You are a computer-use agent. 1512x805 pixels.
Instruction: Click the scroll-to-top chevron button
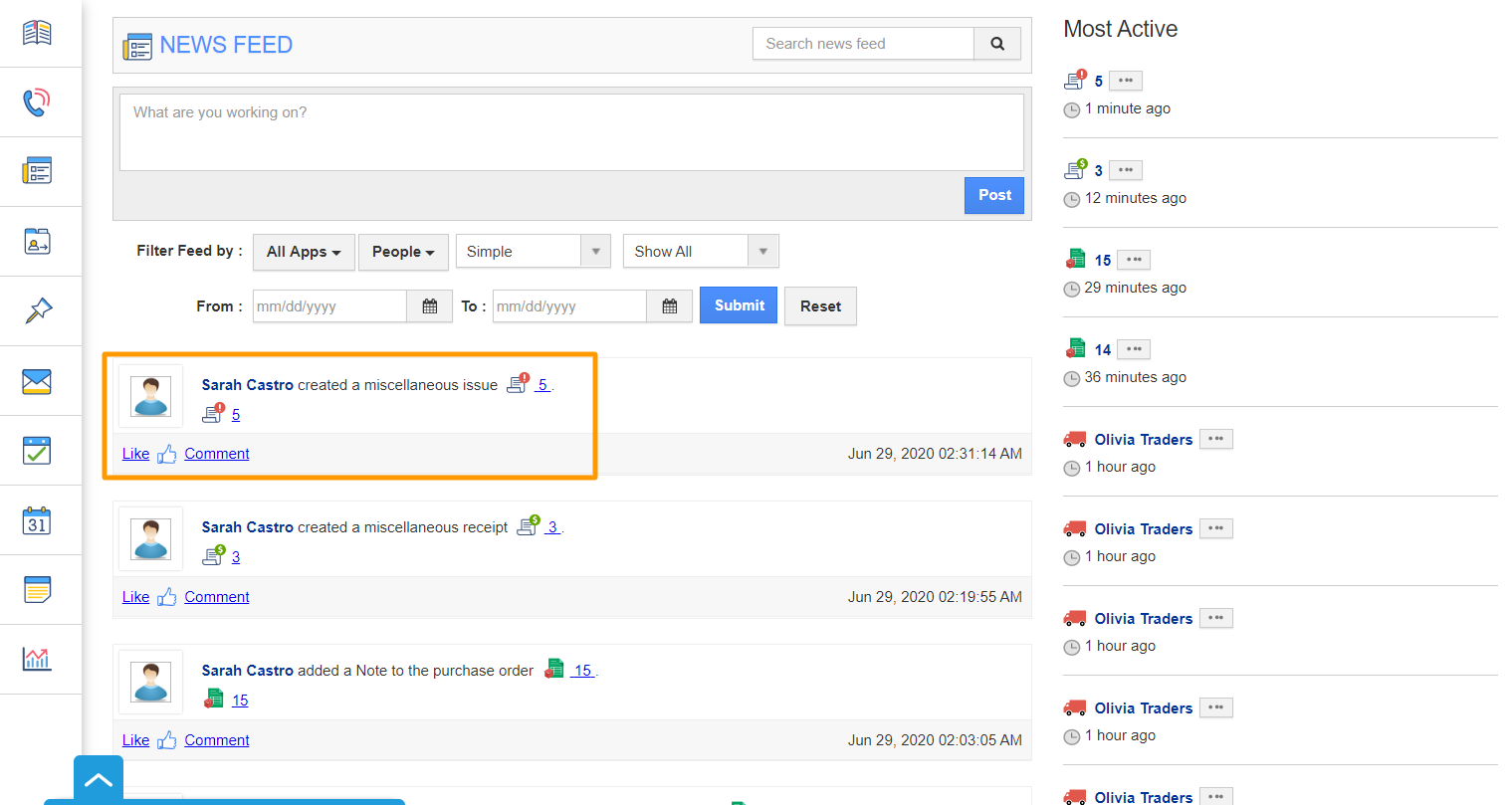[99, 780]
